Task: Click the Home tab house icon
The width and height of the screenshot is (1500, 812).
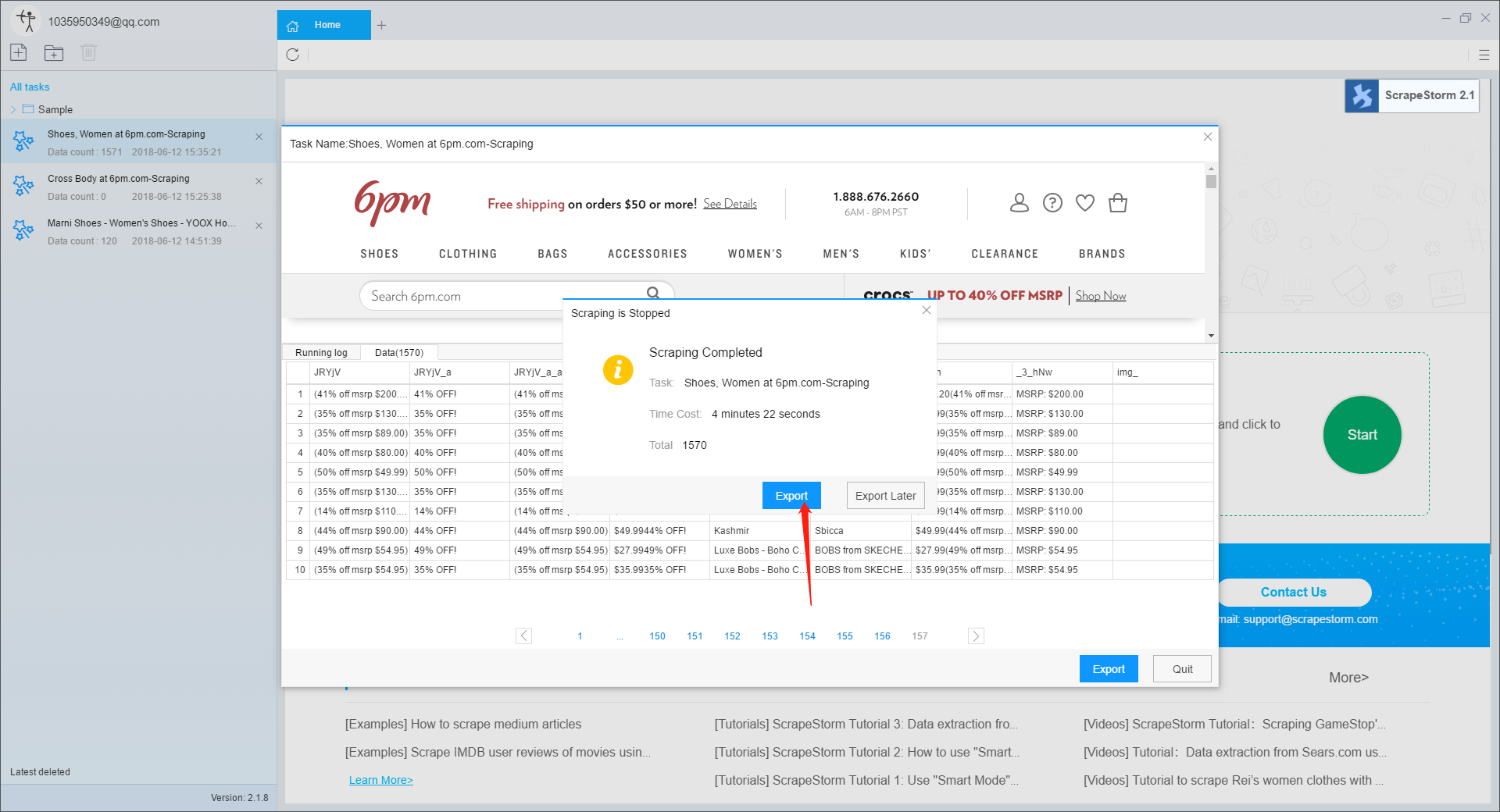Action: (x=293, y=26)
